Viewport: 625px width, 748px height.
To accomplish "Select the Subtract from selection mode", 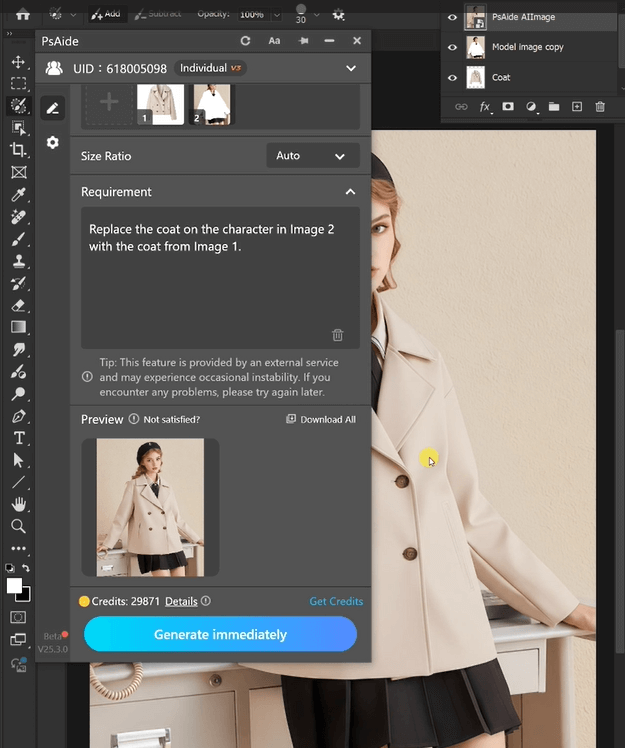I will click(x=158, y=14).
